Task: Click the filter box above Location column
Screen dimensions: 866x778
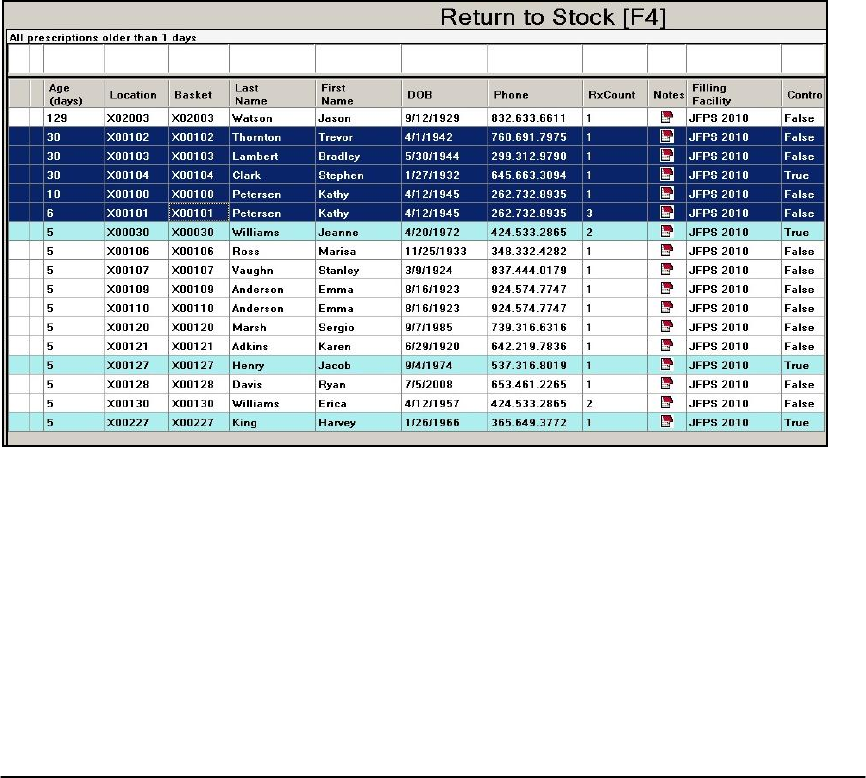Action: (136, 59)
